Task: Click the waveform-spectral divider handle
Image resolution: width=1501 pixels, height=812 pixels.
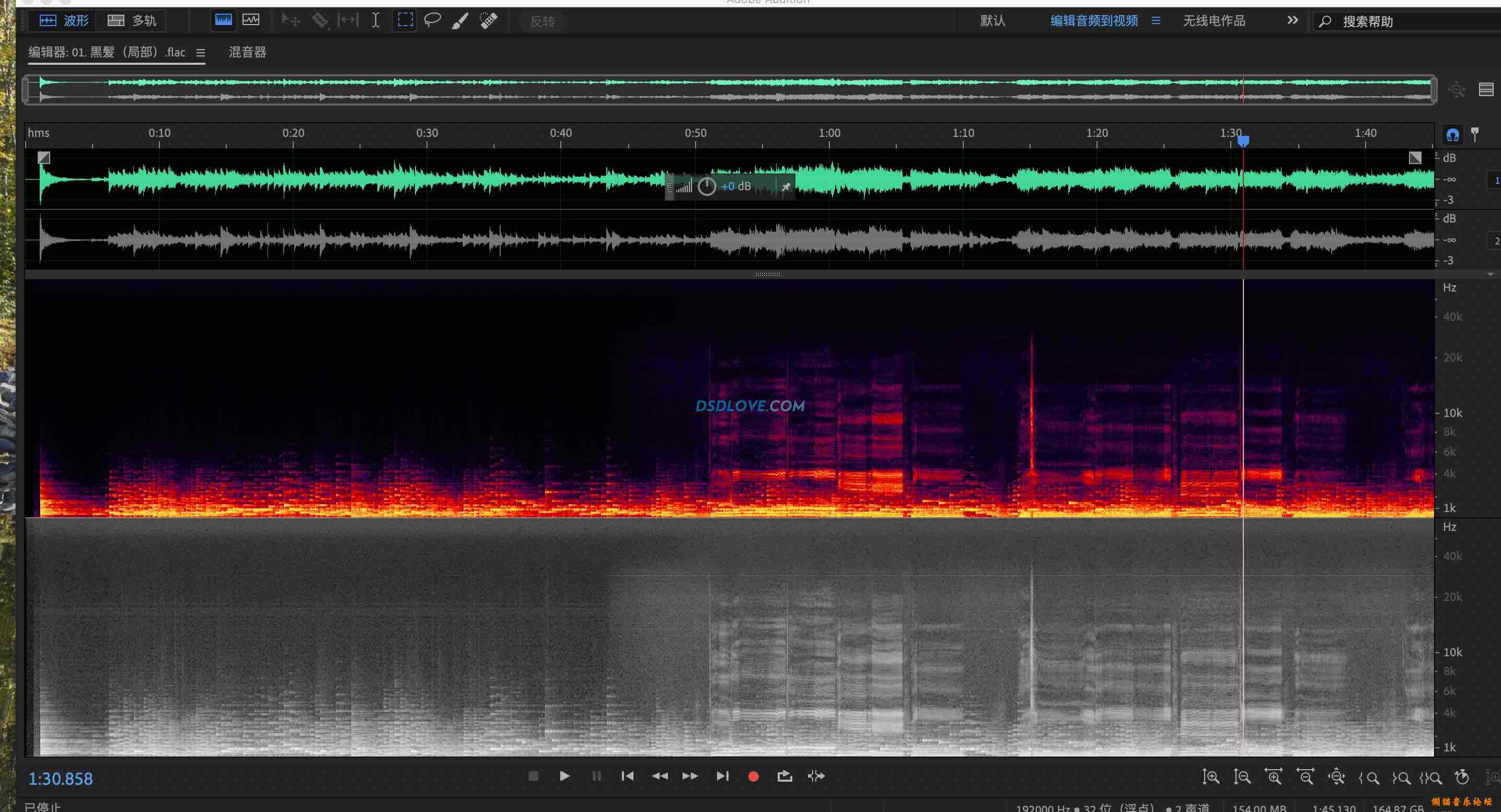Action: pos(767,274)
